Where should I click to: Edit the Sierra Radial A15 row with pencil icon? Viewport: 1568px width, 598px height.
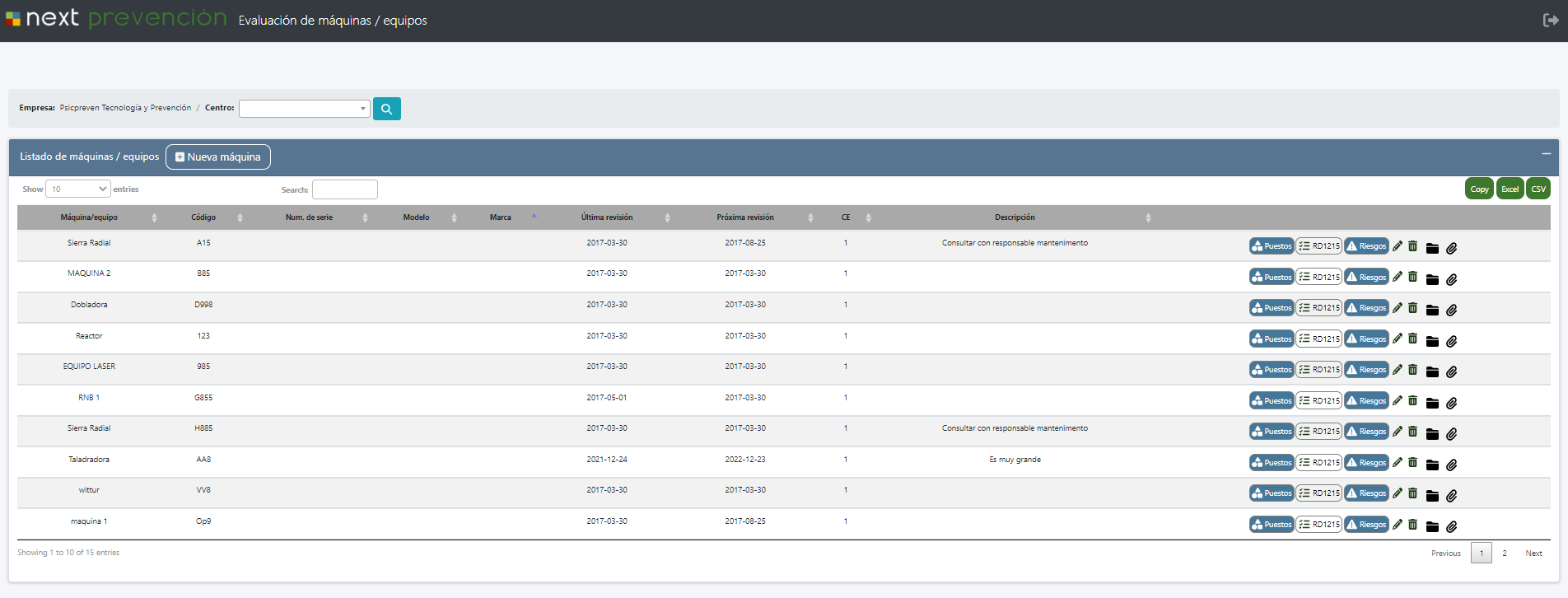1398,245
